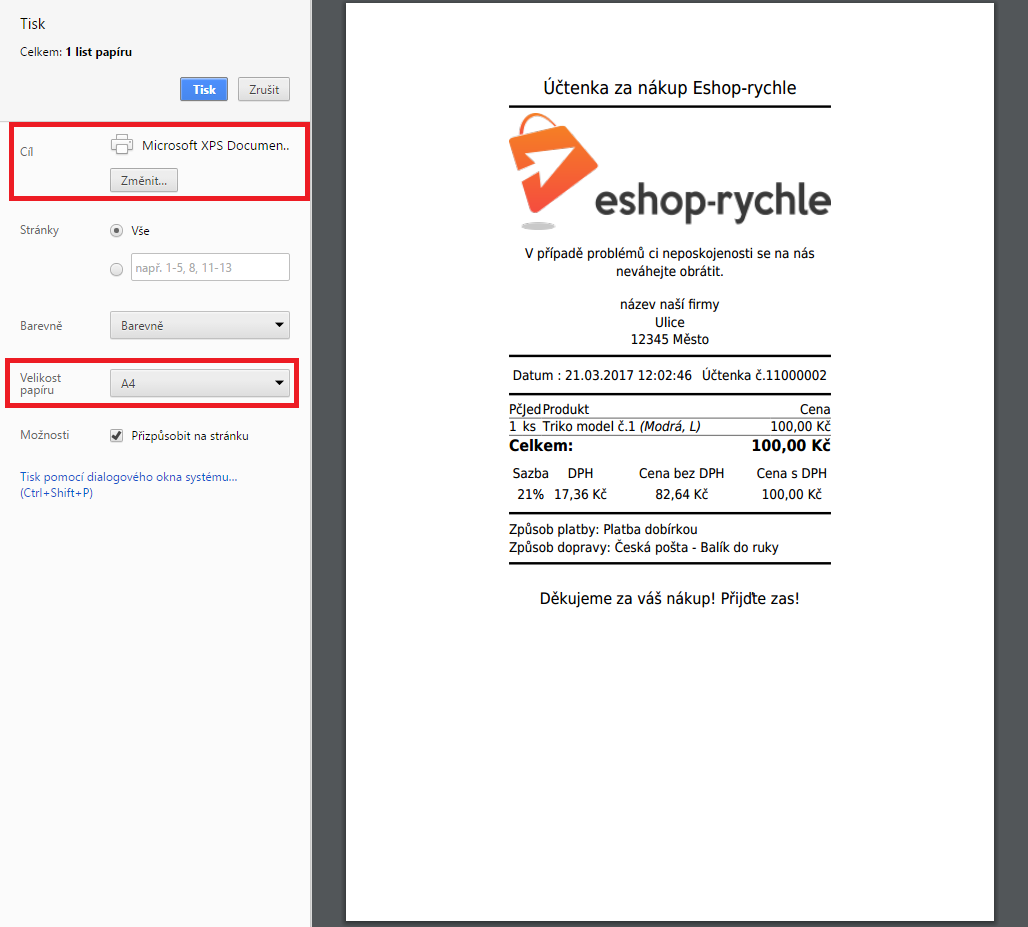
Task: Click the receipt title Účtenka za nákup
Action: (x=669, y=88)
